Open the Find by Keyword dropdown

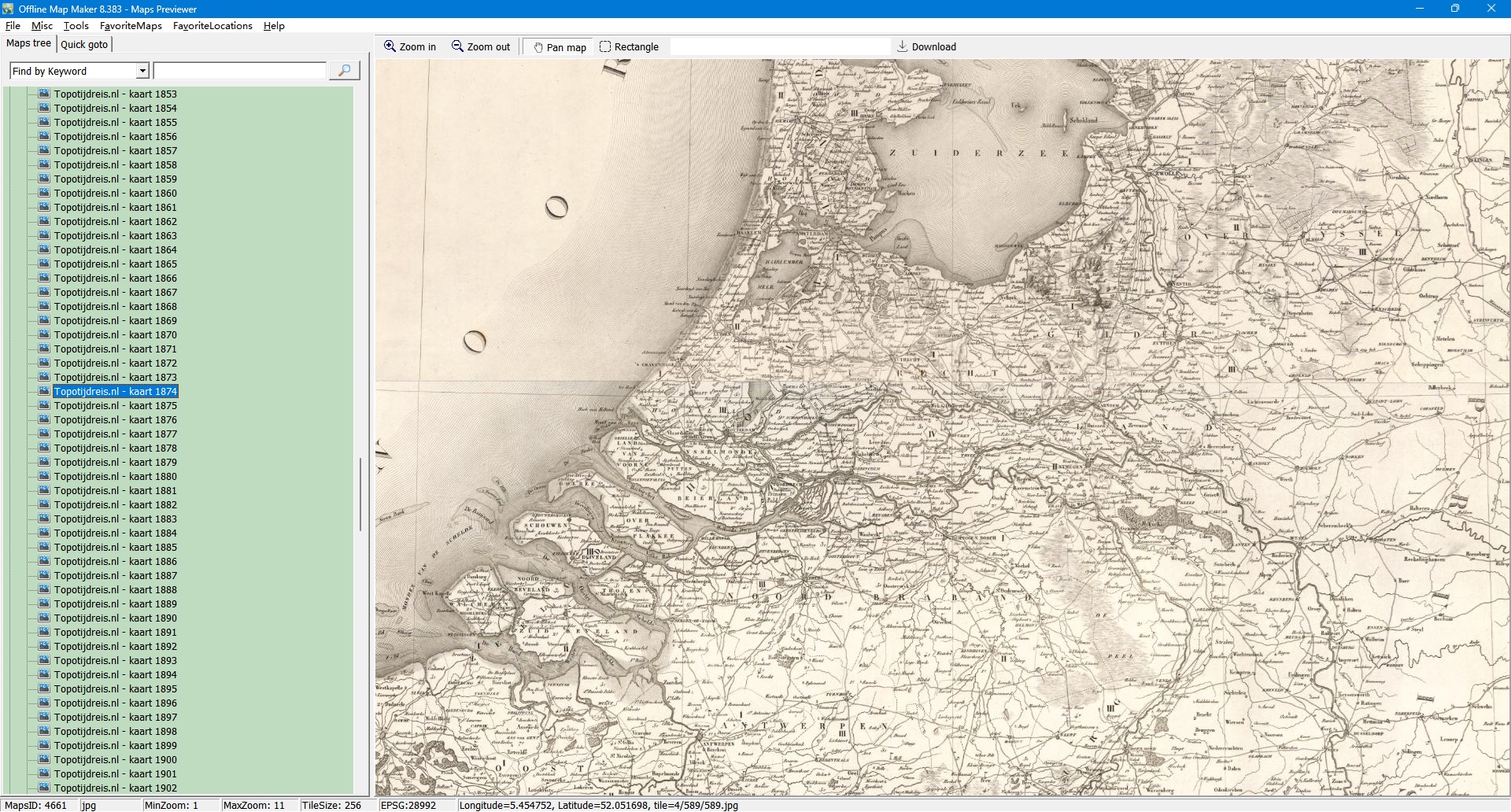coord(142,71)
